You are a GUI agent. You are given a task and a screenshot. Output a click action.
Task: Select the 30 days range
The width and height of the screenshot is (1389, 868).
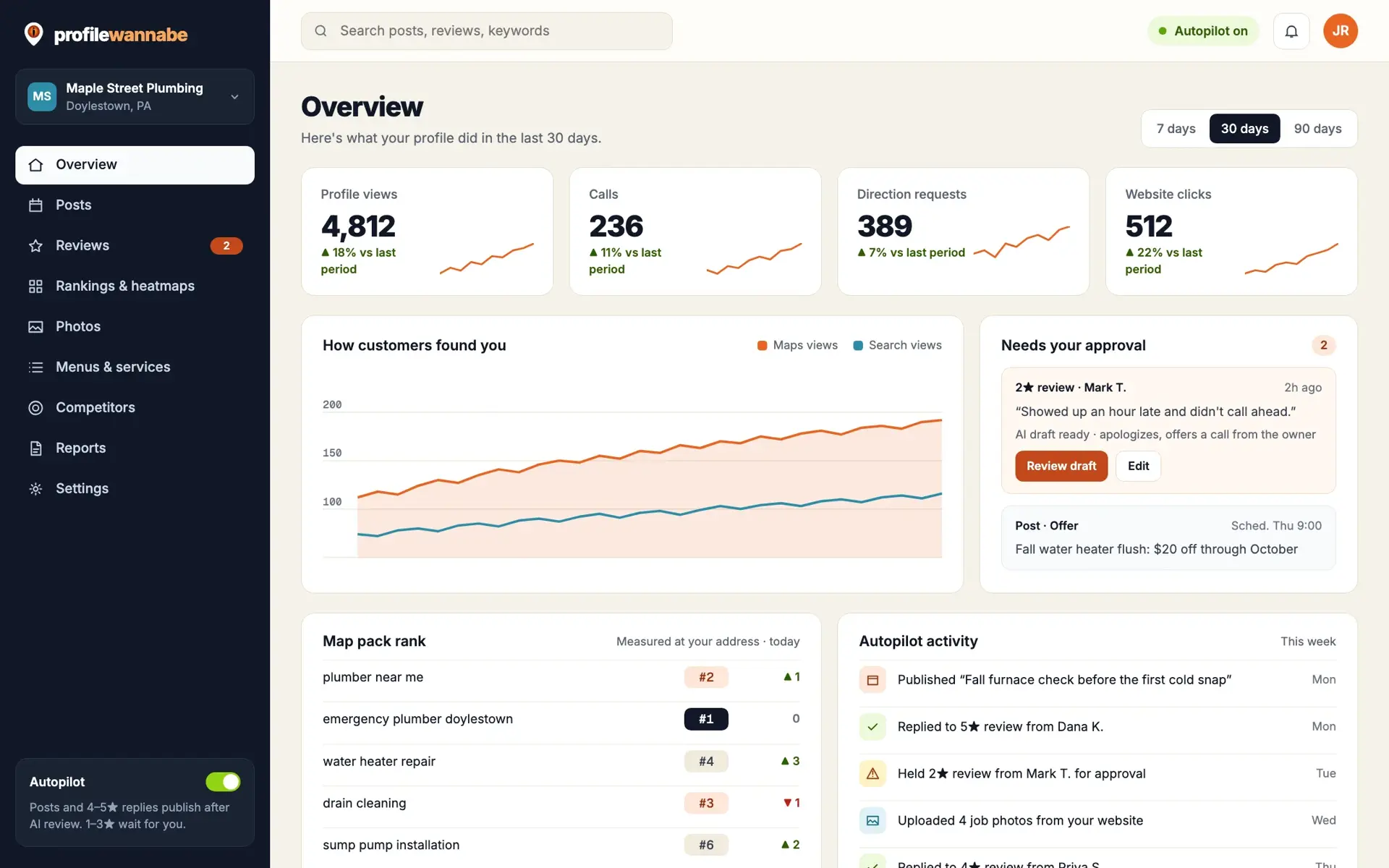point(1244,129)
